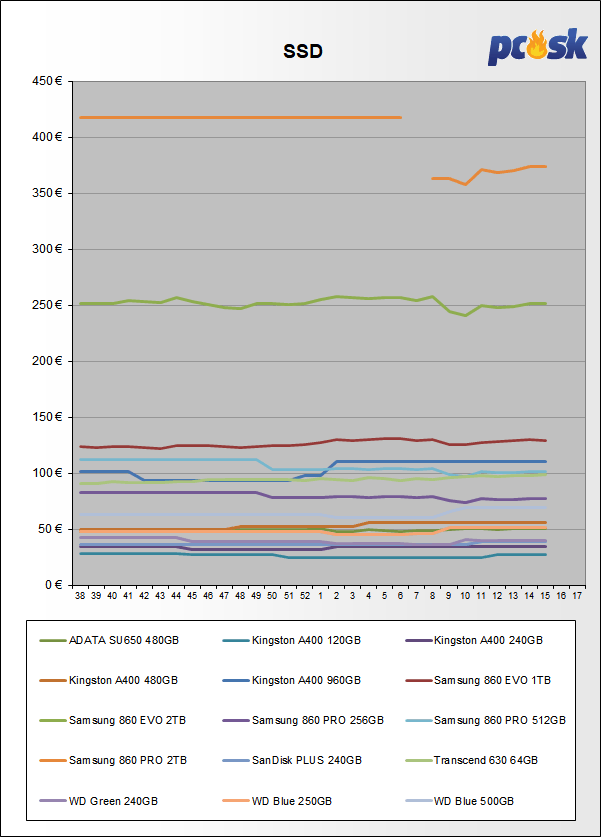Select Kingston A400 480GB legend entry
601x837 pixels.
(109, 680)
